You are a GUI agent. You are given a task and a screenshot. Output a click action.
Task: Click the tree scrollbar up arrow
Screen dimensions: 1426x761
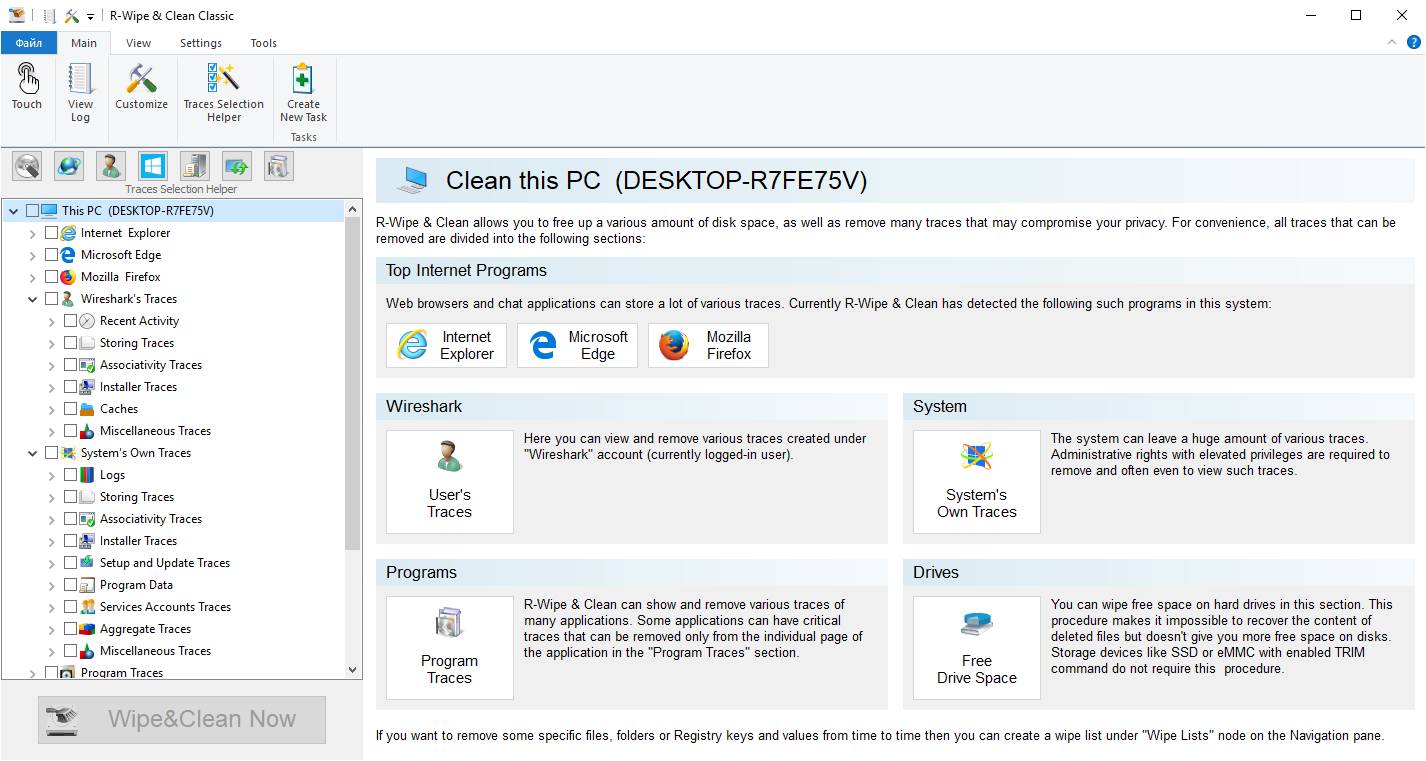click(x=352, y=209)
